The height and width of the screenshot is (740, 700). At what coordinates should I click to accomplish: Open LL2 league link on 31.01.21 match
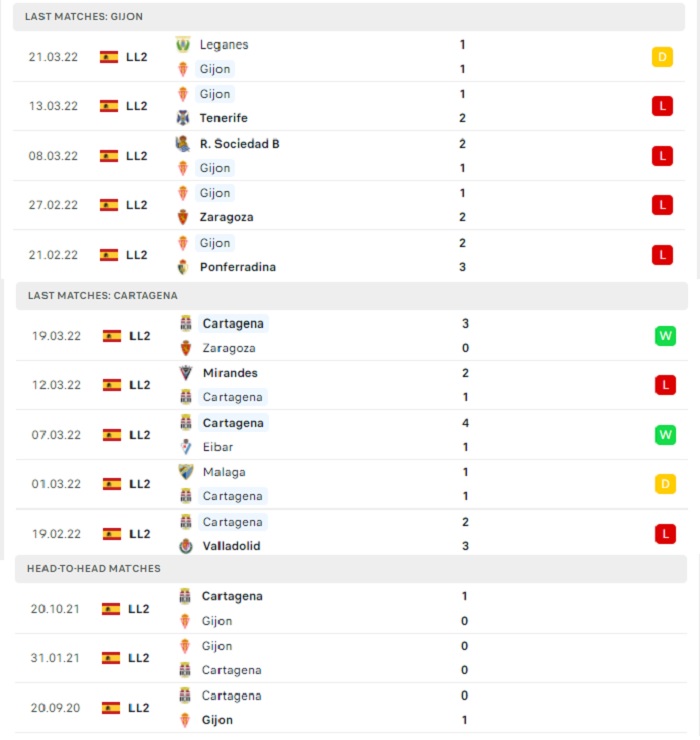click(x=139, y=658)
